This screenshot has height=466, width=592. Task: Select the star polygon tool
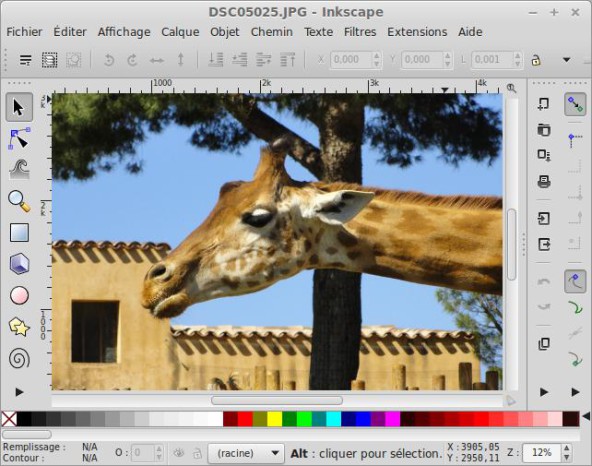point(19,327)
